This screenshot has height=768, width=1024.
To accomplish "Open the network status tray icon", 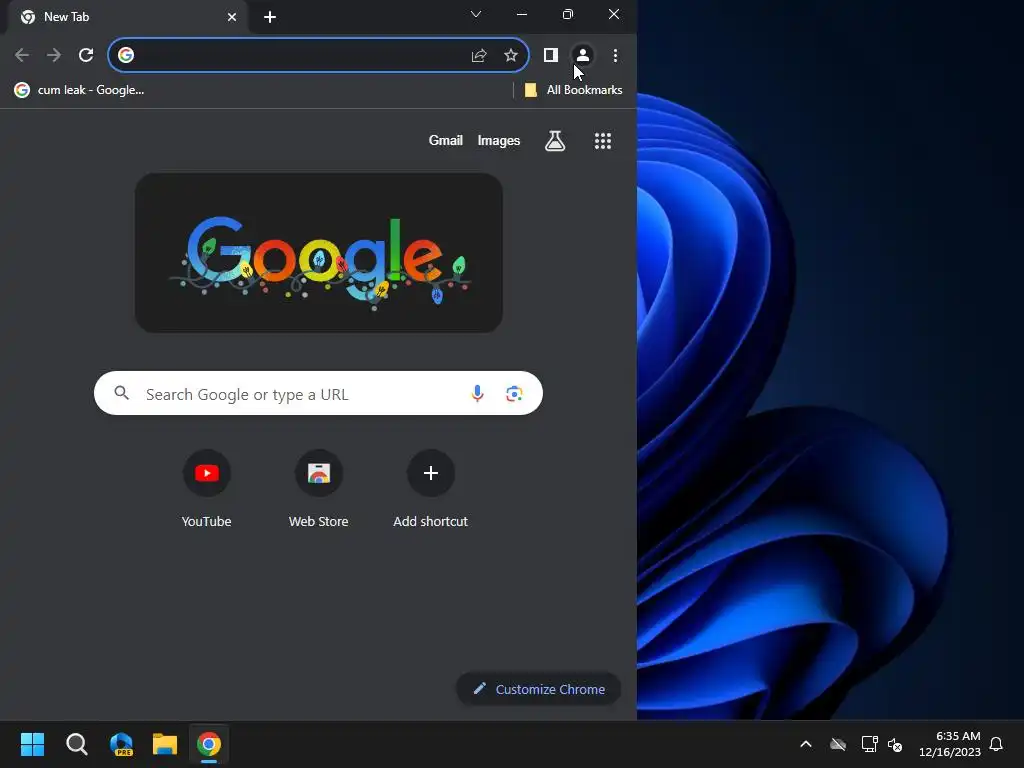I will 869,744.
